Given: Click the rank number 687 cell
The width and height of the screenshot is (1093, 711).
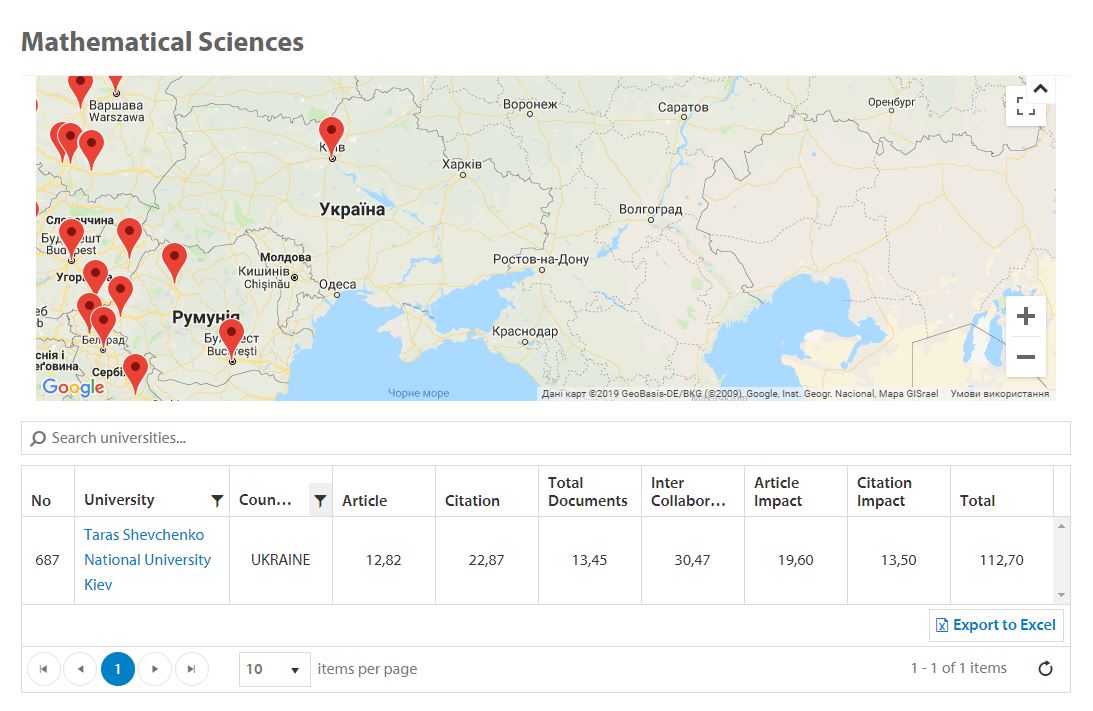Looking at the screenshot, I should (x=47, y=560).
